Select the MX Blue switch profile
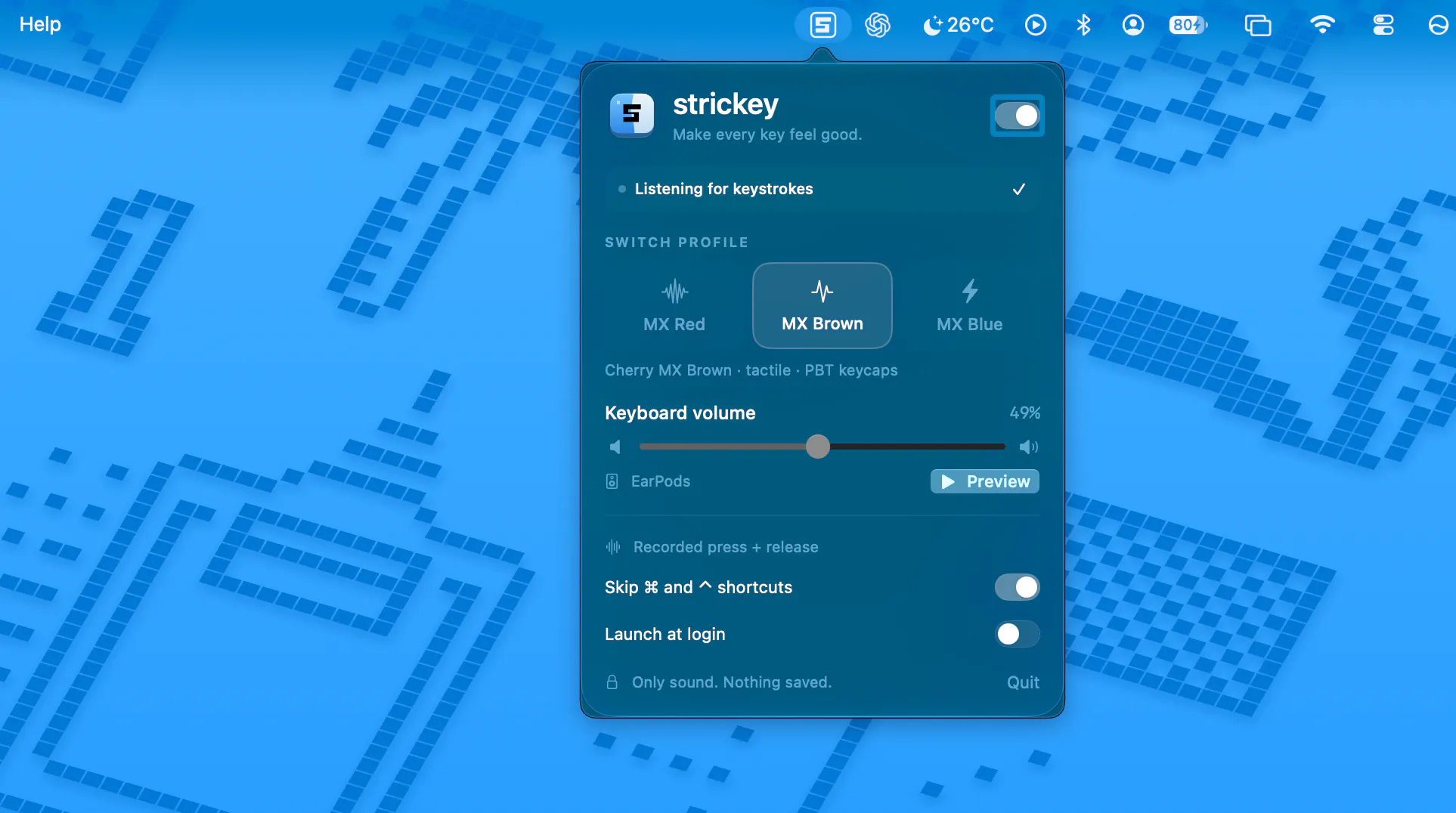Image resolution: width=1456 pixels, height=813 pixels. coord(970,306)
